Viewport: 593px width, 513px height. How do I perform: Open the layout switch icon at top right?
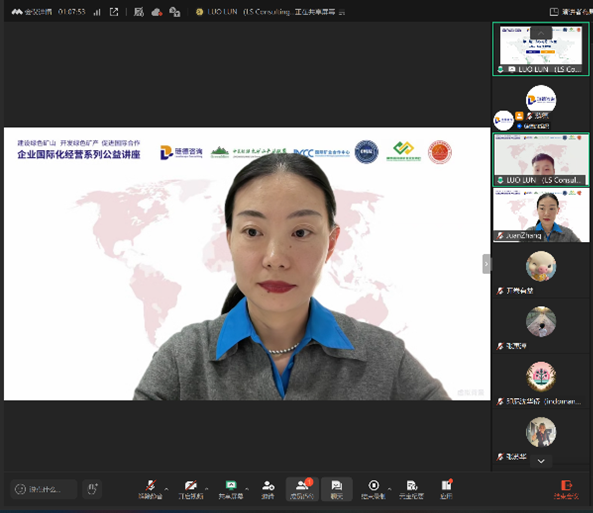coord(554,12)
